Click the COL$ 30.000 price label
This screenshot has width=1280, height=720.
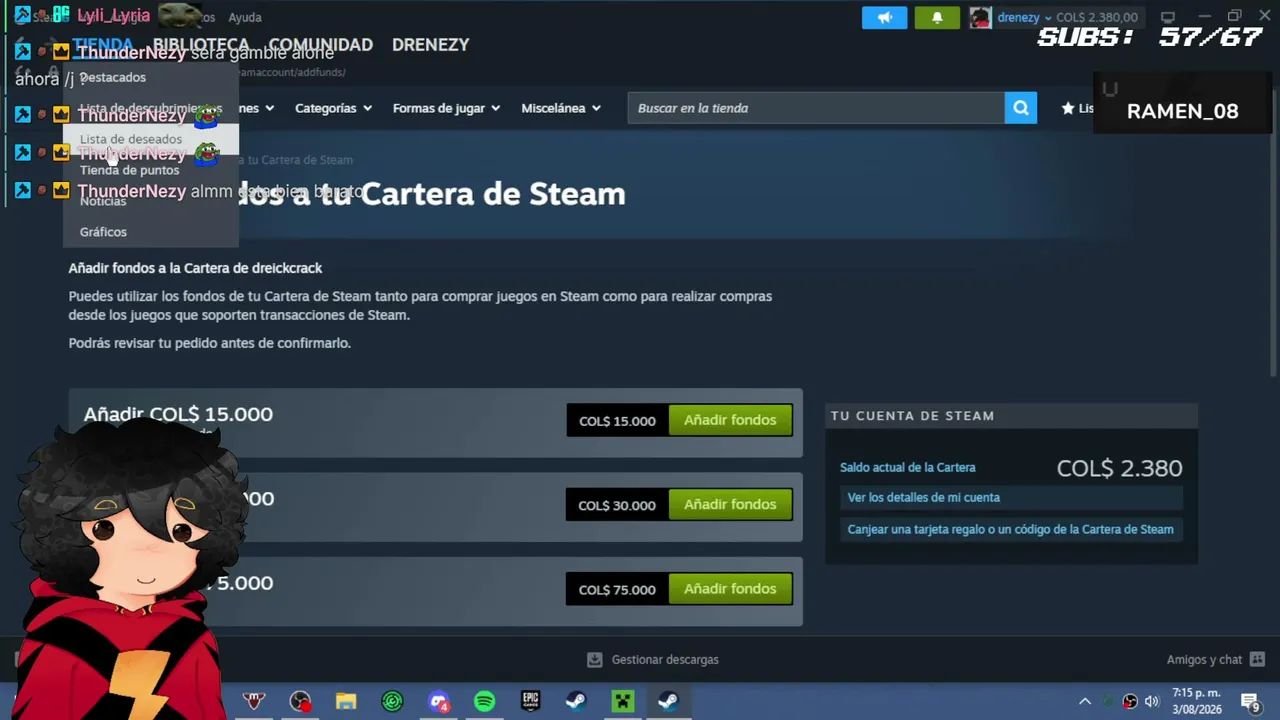(x=617, y=505)
